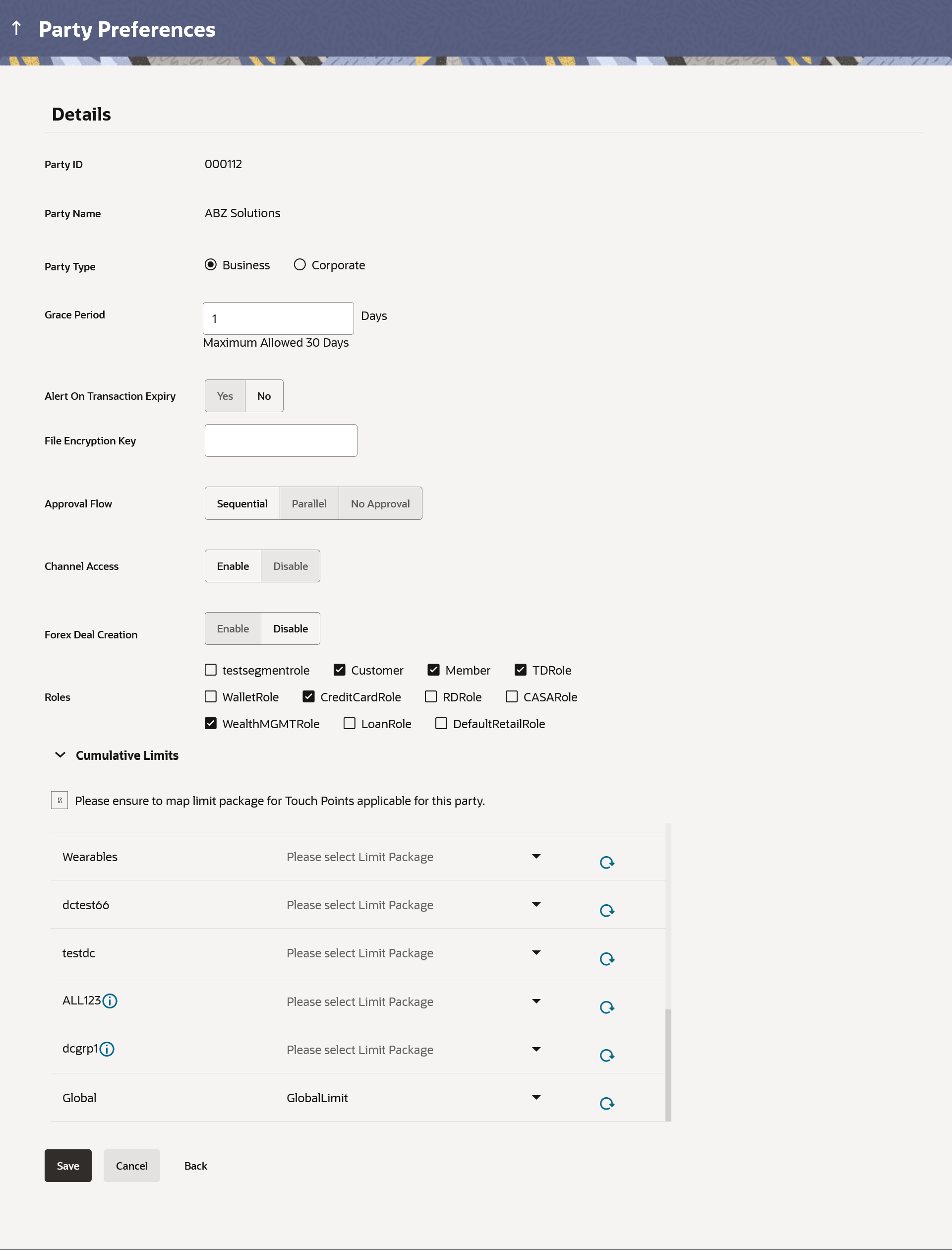The width and height of the screenshot is (952, 1250).
Task: Open the info icon next to dcgrp1
Action: tap(107, 1049)
